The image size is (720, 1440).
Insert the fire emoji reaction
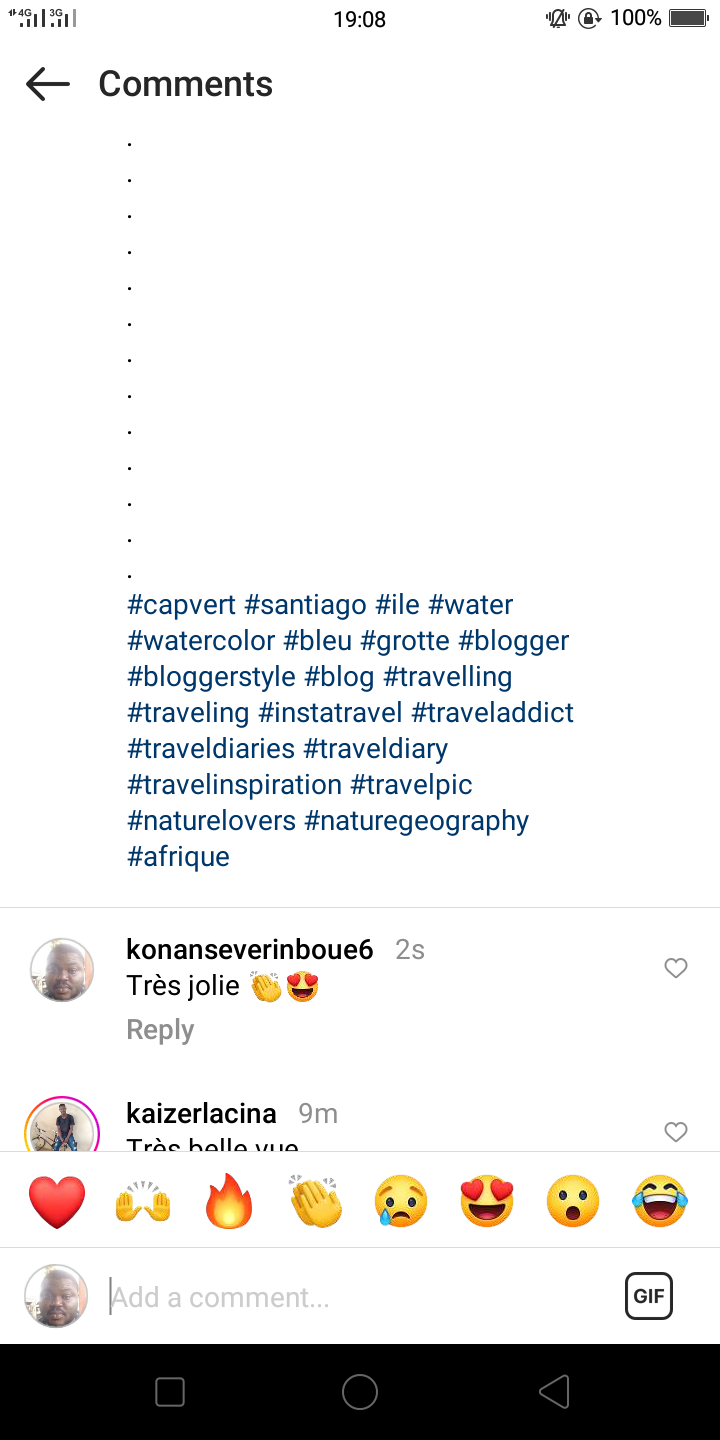click(229, 1201)
